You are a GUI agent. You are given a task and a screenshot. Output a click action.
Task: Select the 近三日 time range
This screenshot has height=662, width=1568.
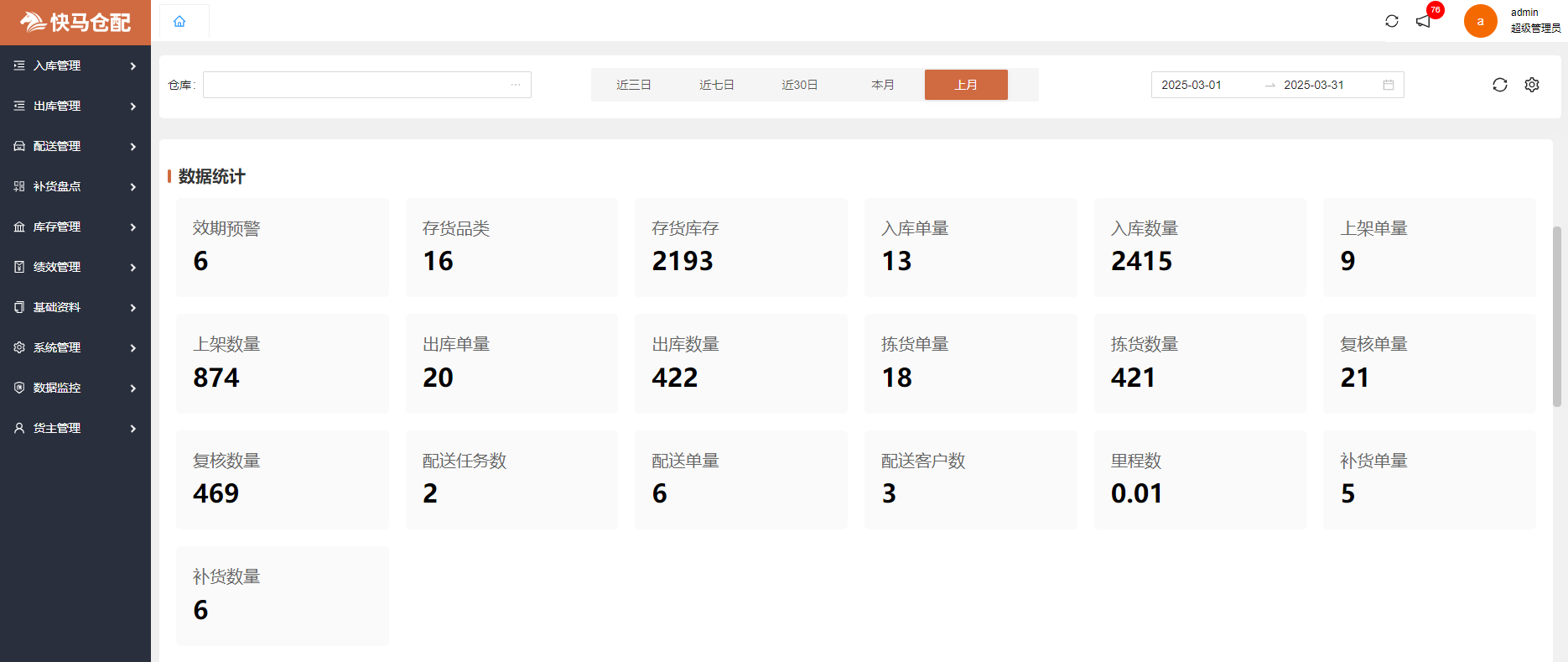point(633,85)
